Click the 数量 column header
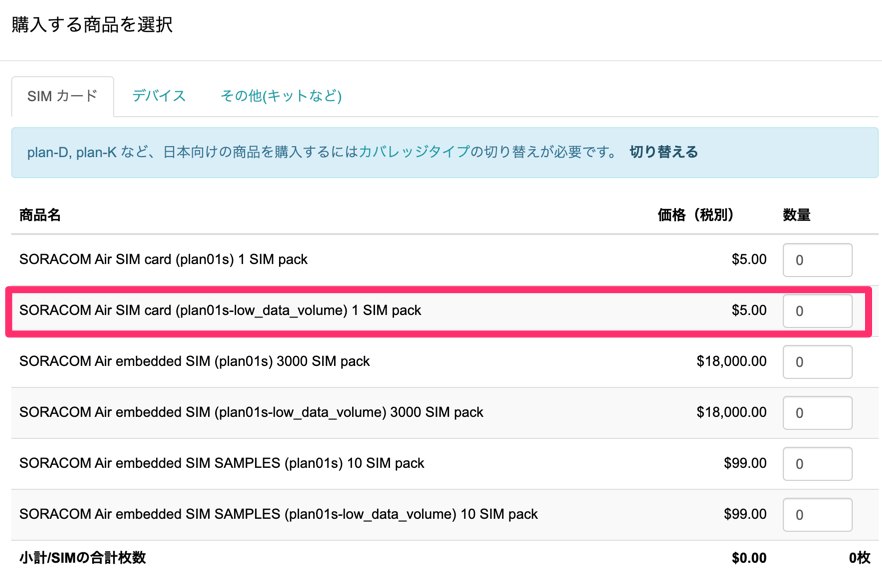 point(796,215)
